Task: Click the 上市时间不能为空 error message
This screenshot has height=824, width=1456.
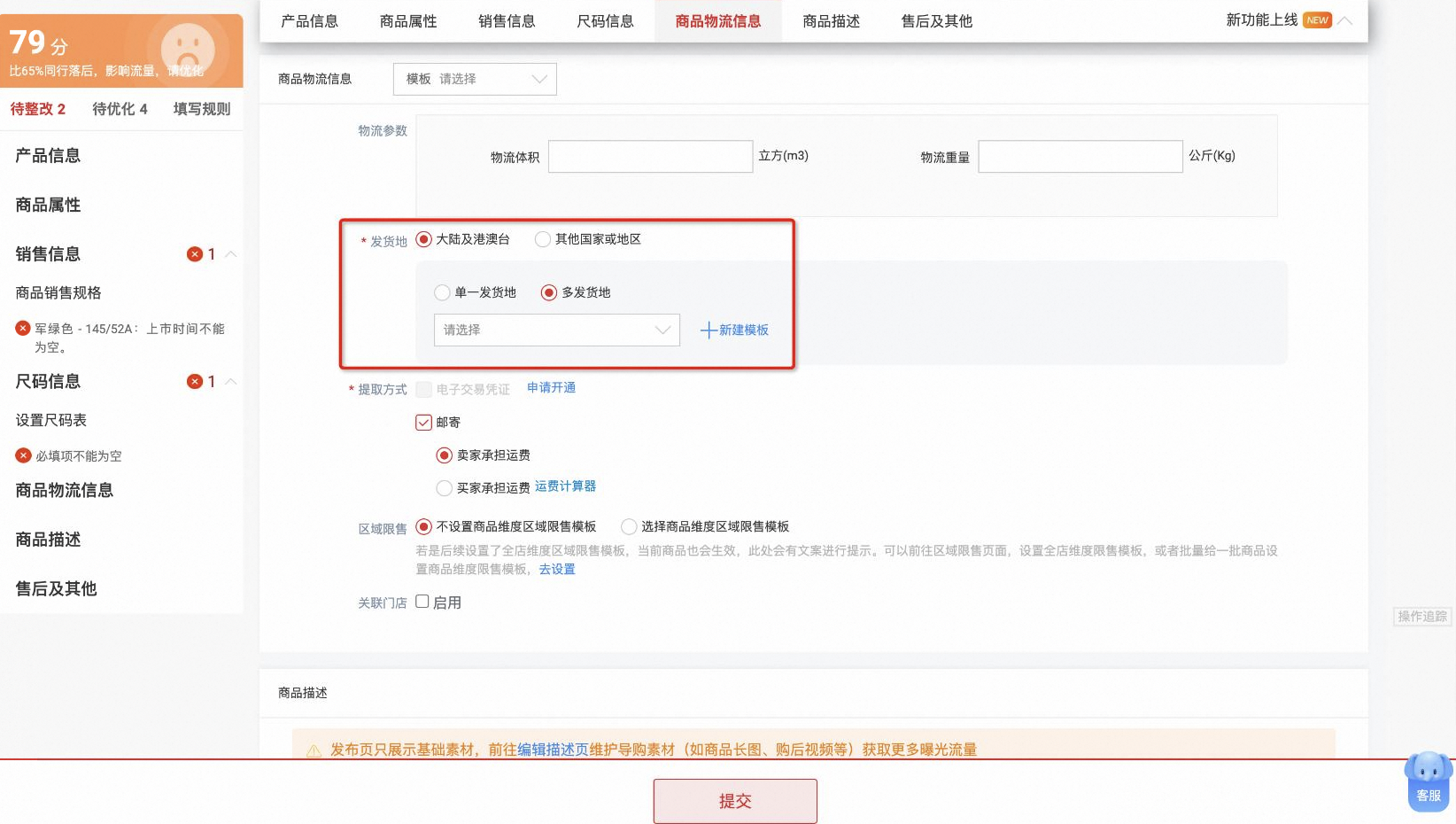Action: pyautogui.click(x=129, y=338)
